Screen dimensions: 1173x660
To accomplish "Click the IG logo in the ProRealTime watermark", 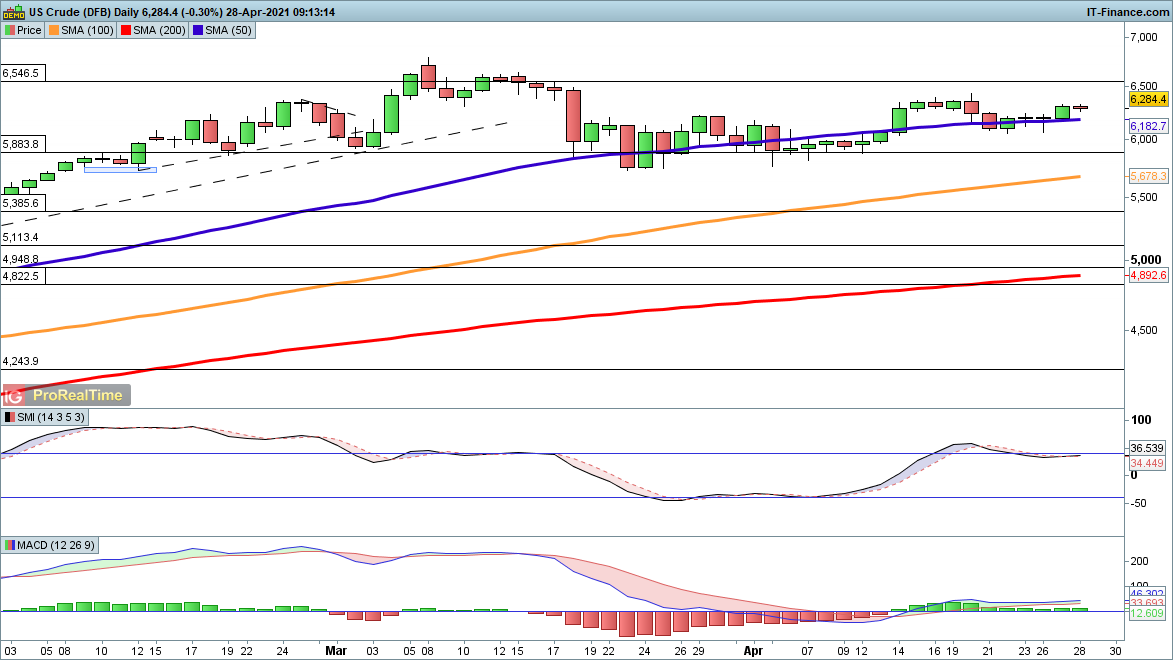I will coord(14,395).
